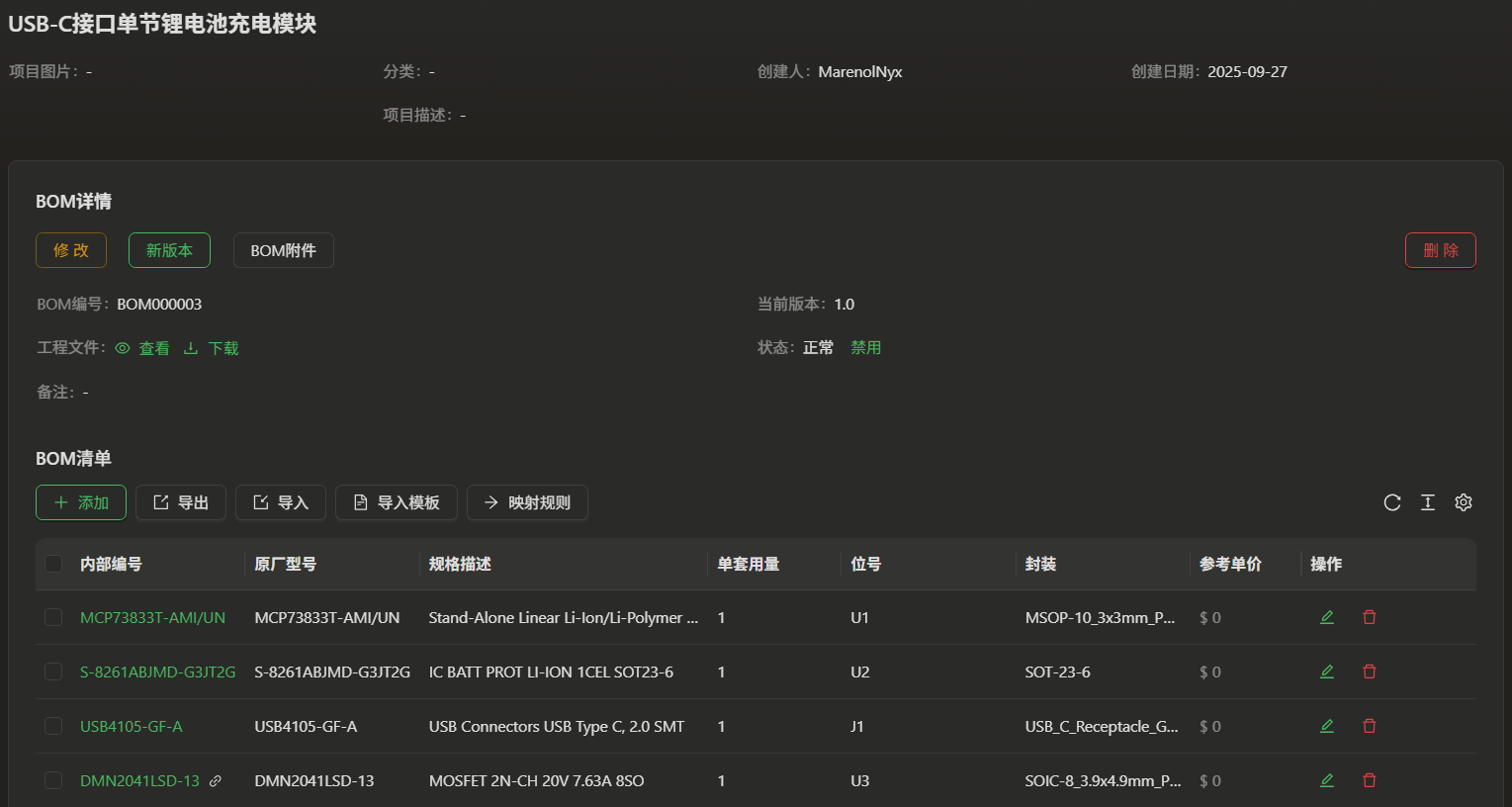Click the 导入模板 button
1512x807 pixels.
(x=396, y=502)
